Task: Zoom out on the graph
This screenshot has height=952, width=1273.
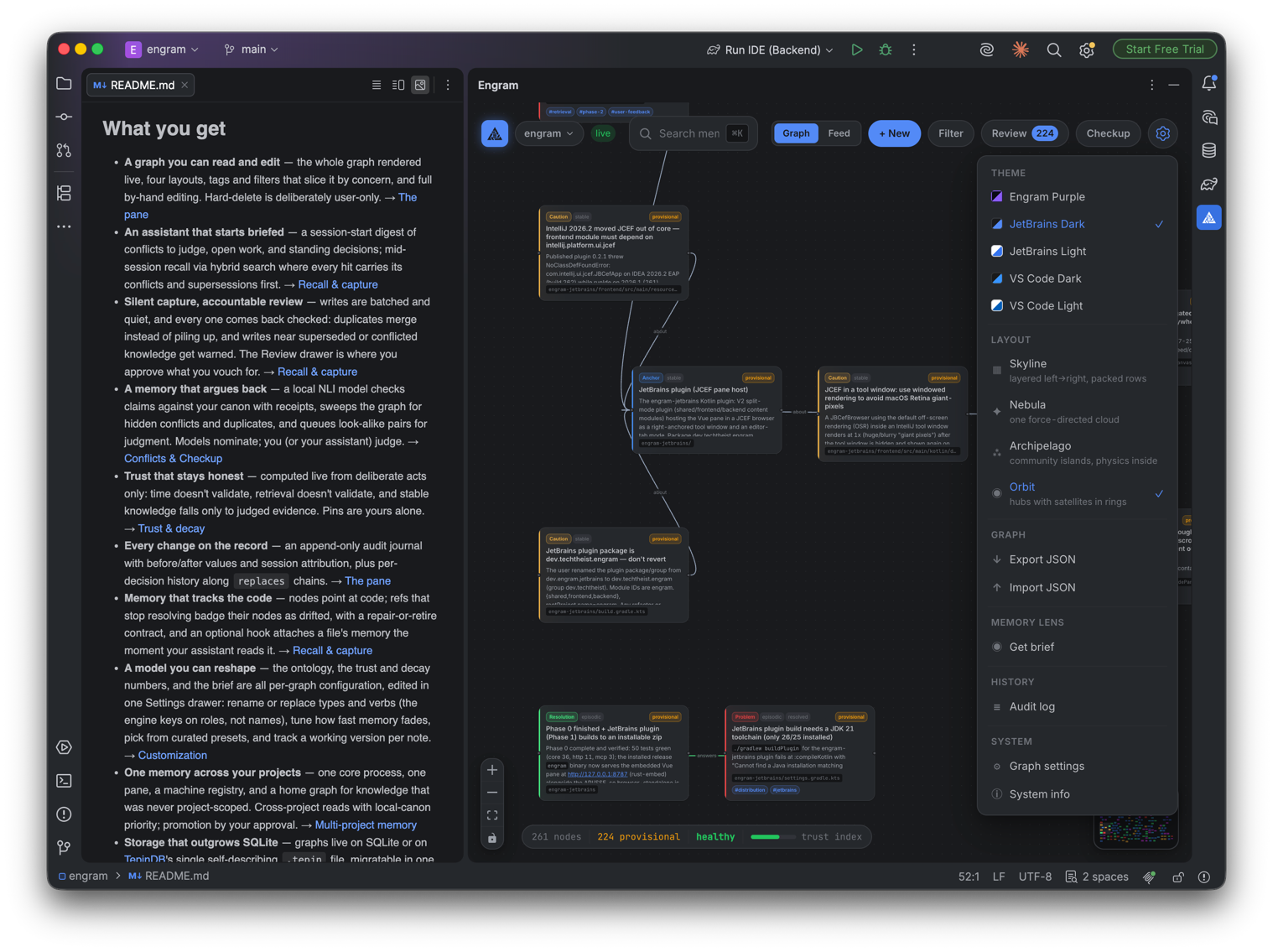Action: coord(492,793)
